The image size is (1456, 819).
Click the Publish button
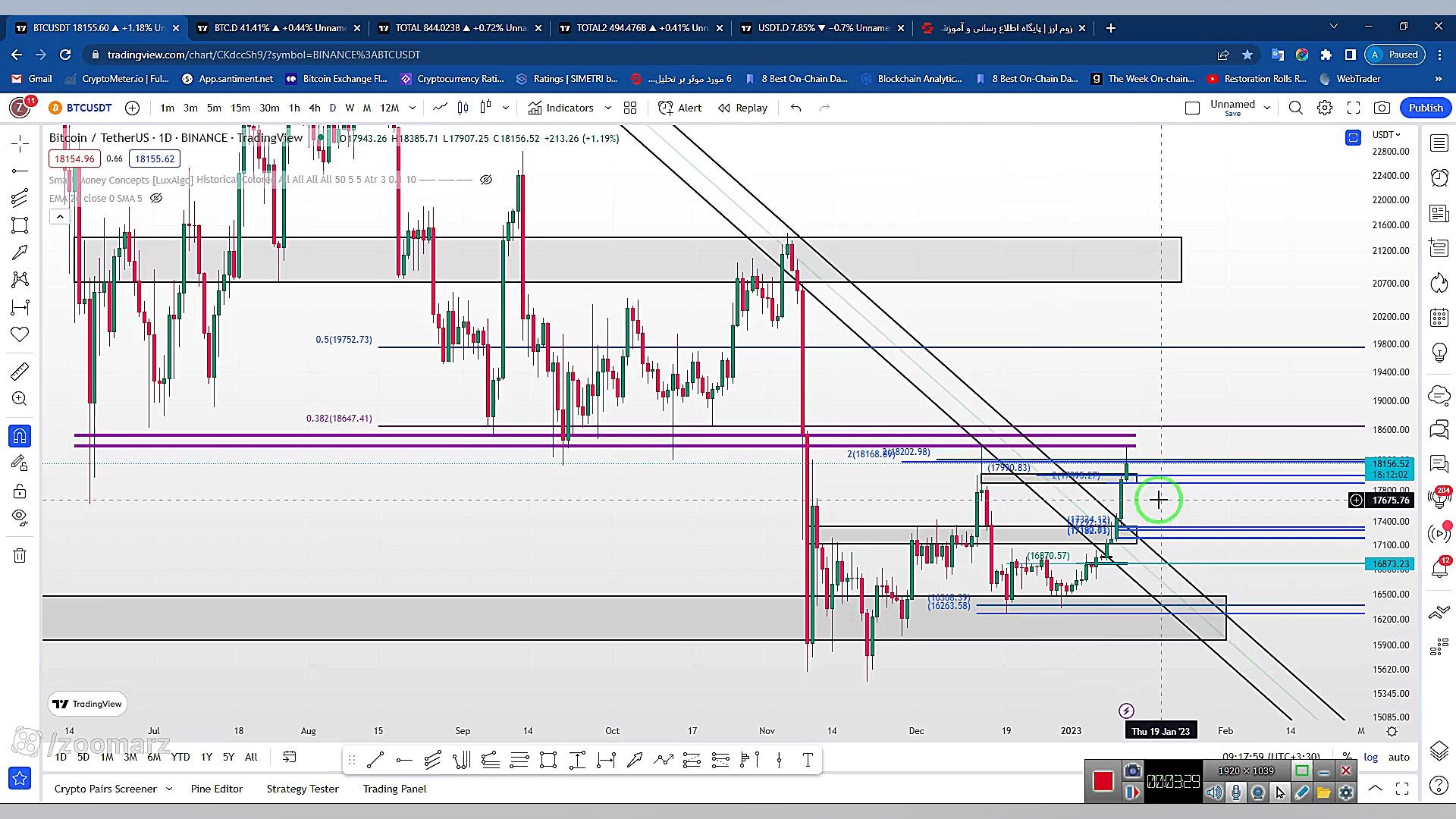(x=1425, y=108)
